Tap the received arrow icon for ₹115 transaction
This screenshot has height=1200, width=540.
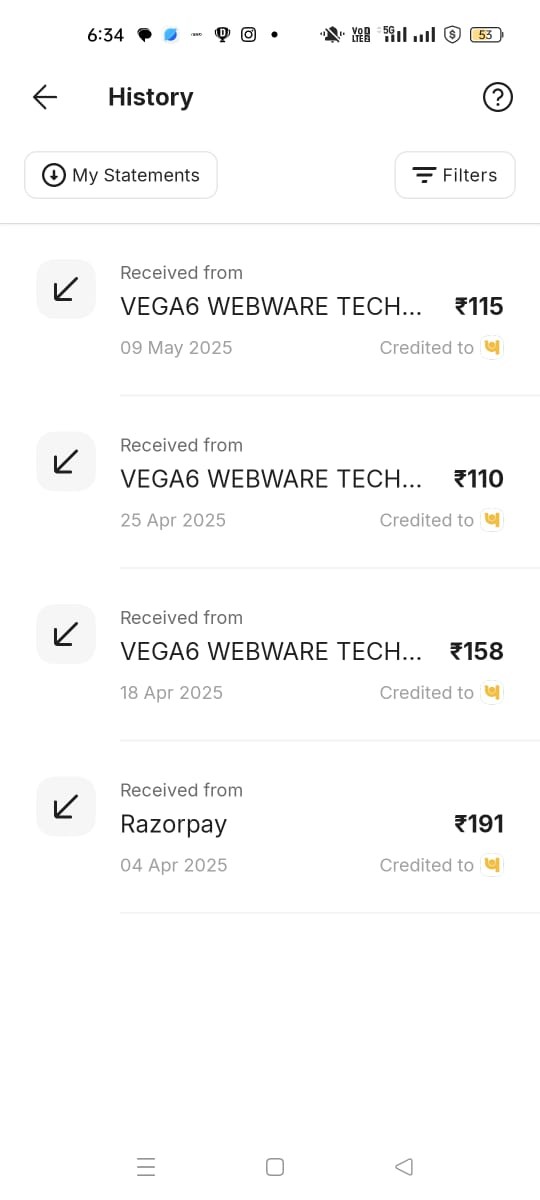[66, 289]
